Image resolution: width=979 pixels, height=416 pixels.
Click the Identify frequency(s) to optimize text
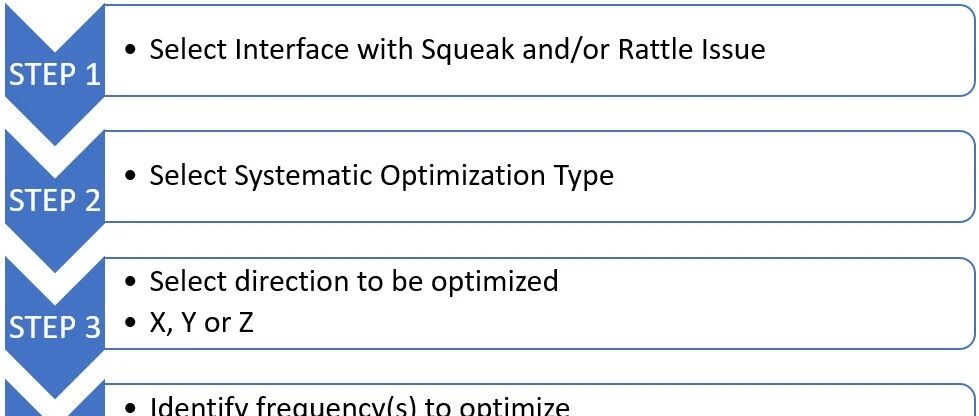[x=360, y=406]
